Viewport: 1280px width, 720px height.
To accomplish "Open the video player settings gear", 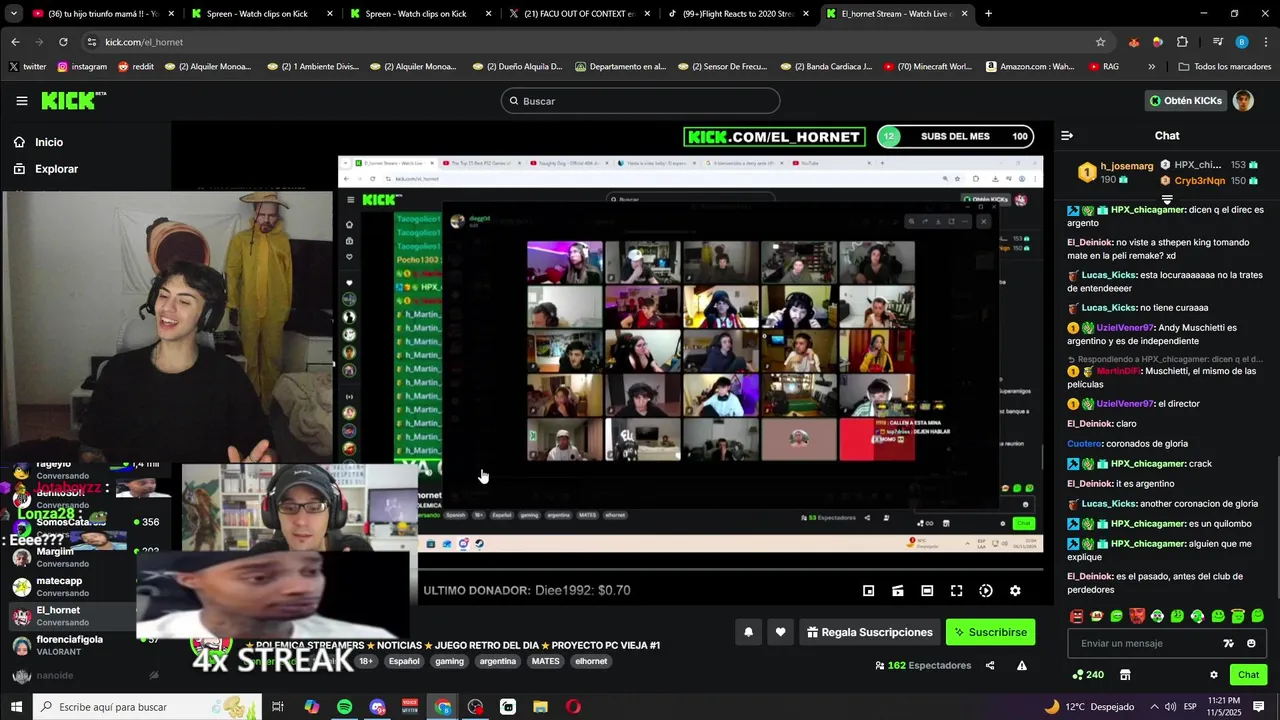I will 1015,591.
